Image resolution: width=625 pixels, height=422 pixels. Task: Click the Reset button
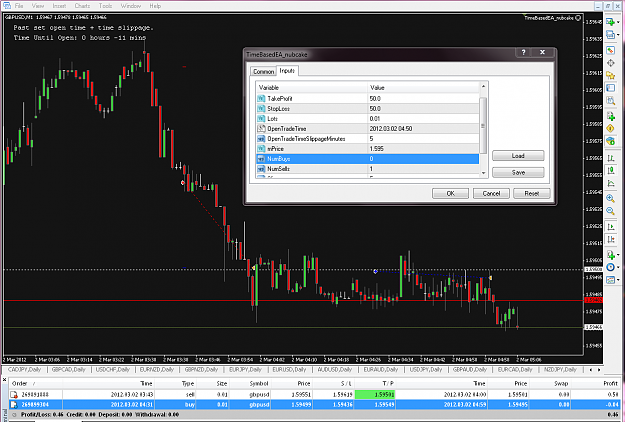click(x=532, y=193)
